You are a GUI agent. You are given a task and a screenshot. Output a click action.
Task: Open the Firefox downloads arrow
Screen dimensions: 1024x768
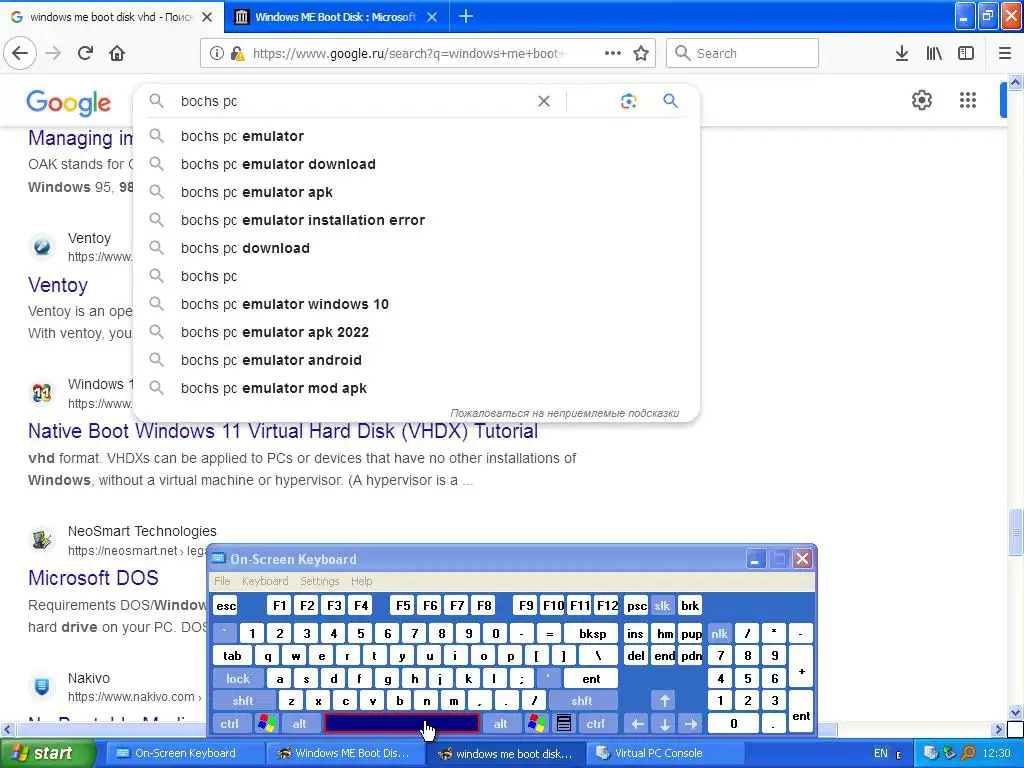pyautogui.click(x=902, y=53)
